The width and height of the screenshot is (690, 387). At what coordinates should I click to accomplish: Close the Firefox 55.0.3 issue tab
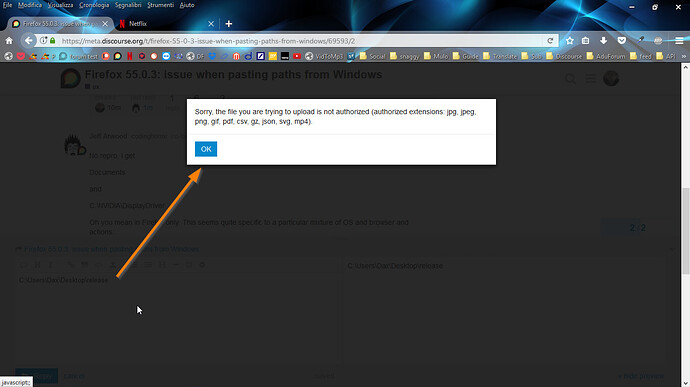(105, 24)
